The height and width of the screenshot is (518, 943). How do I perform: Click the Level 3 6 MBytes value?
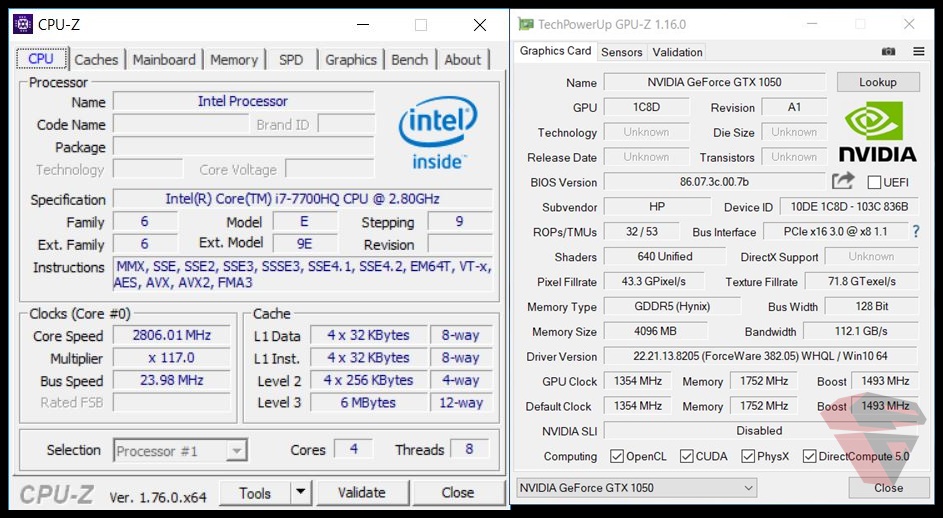click(368, 402)
